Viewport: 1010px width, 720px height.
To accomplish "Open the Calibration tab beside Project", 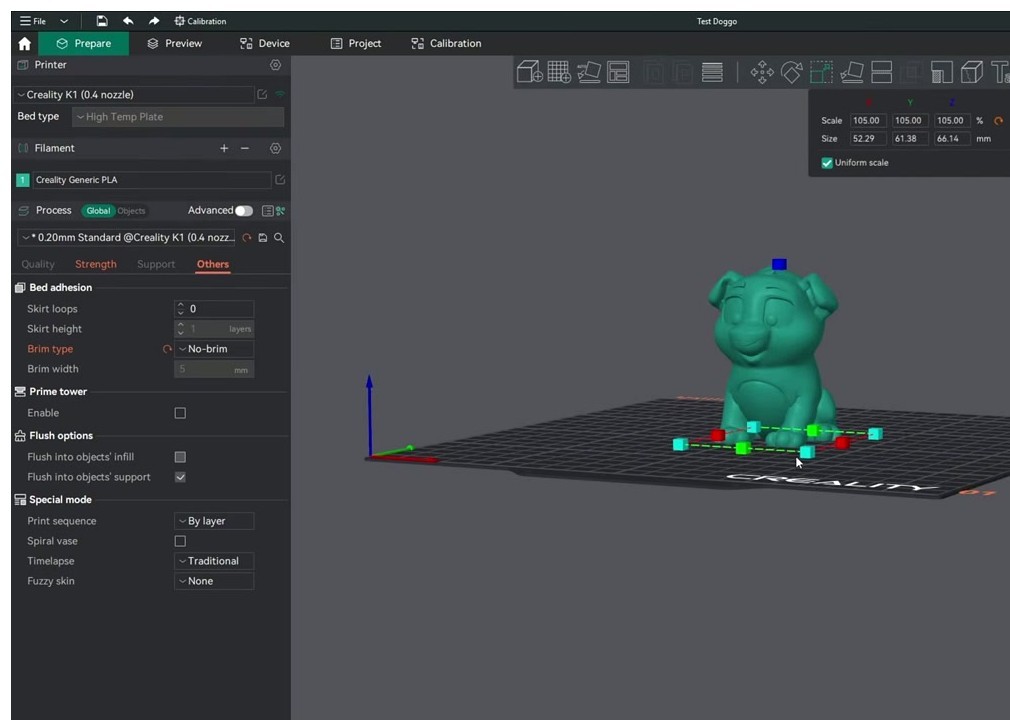I will coord(446,43).
